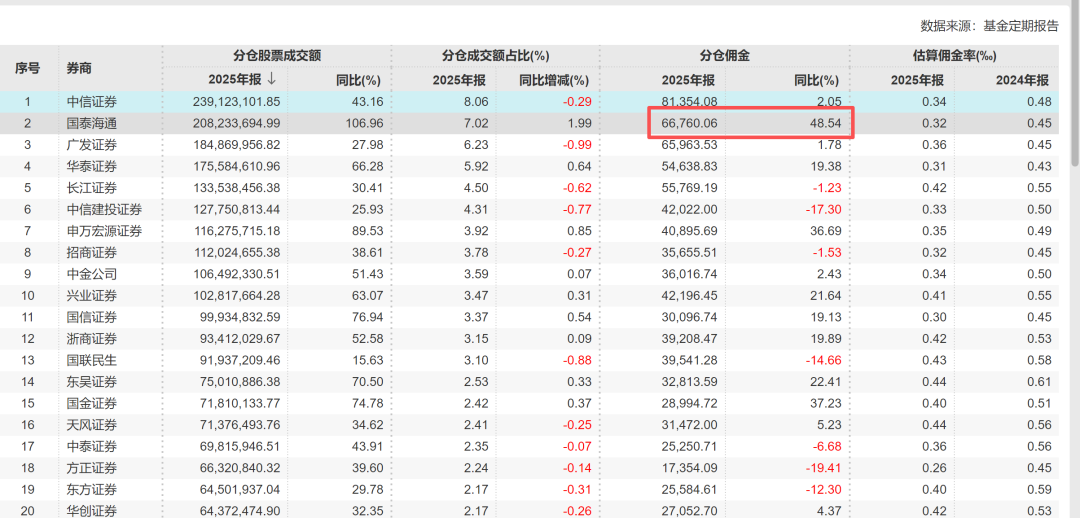Image resolution: width=1080 pixels, height=518 pixels.
Task: Select 东吴证券 in broker column
Action: 92,382
